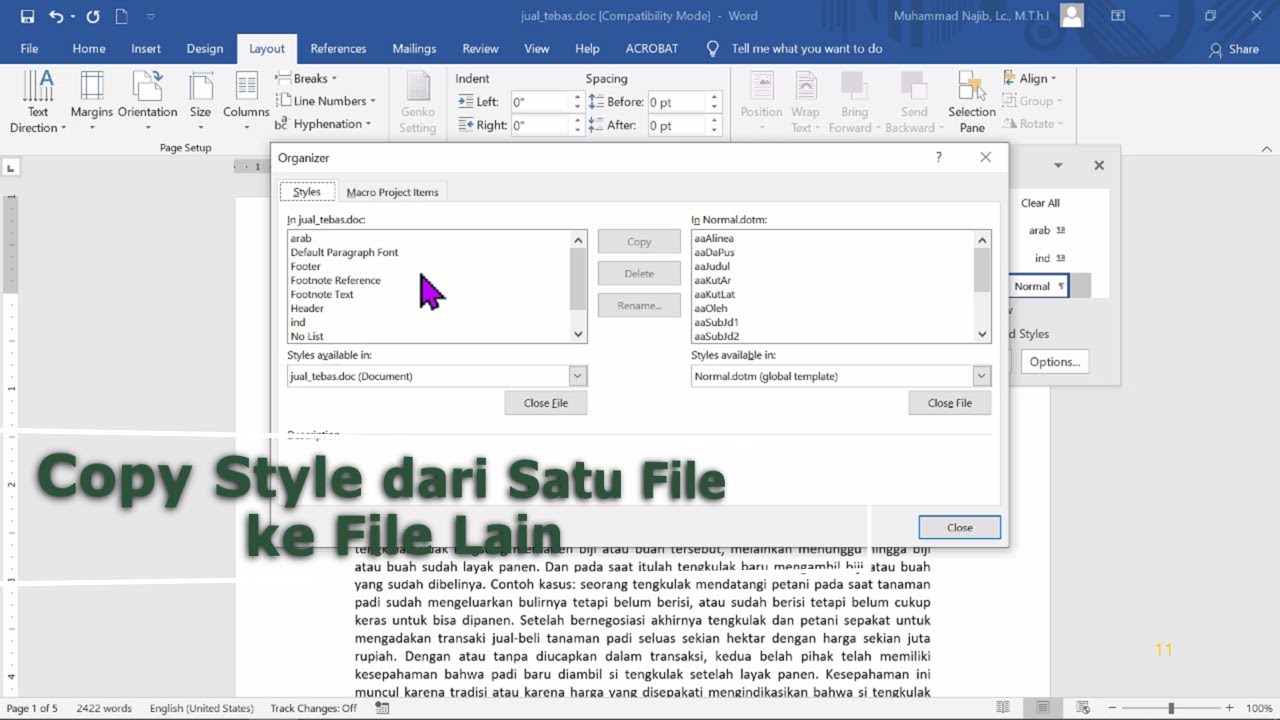This screenshot has height=720, width=1280.
Task: Toggle Track Changes in status bar
Action: [313, 708]
